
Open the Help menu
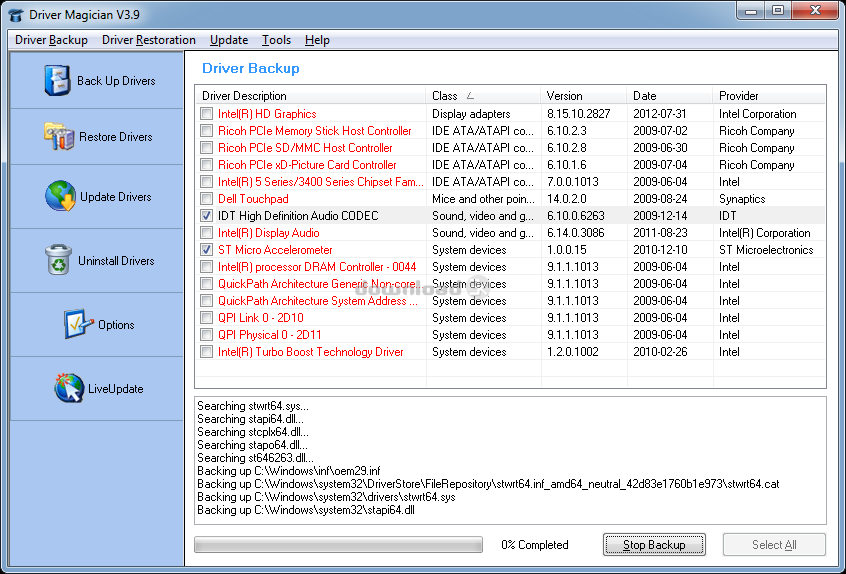click(x=317, y=40)
